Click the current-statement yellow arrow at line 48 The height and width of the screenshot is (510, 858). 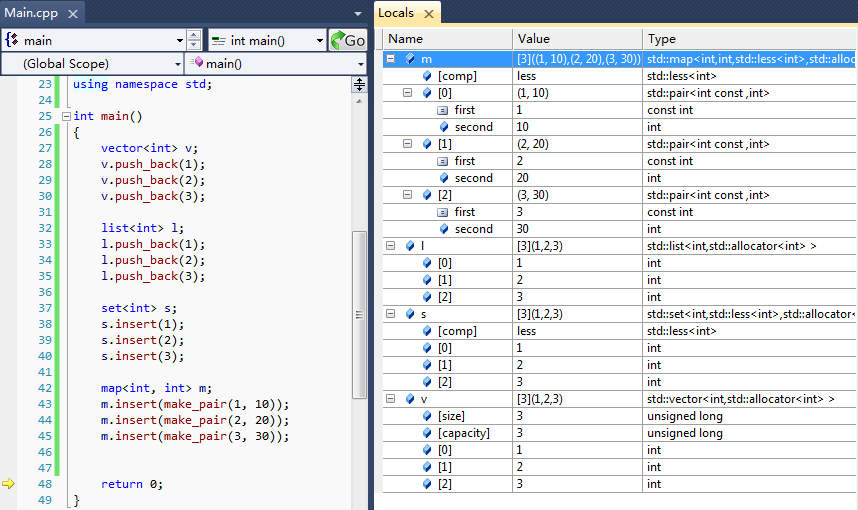click(8, 483)
